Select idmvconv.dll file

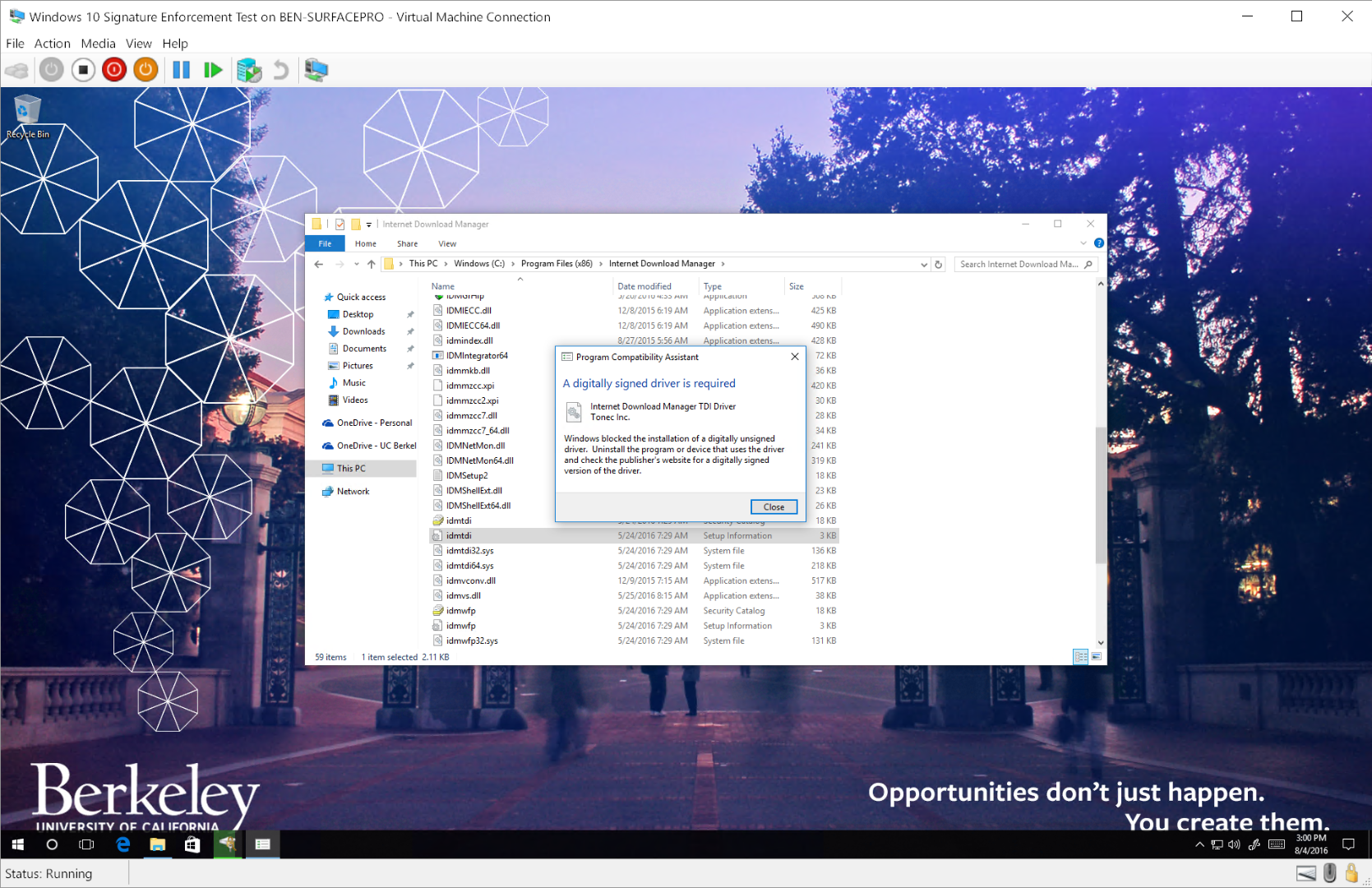tap(470, 581)
